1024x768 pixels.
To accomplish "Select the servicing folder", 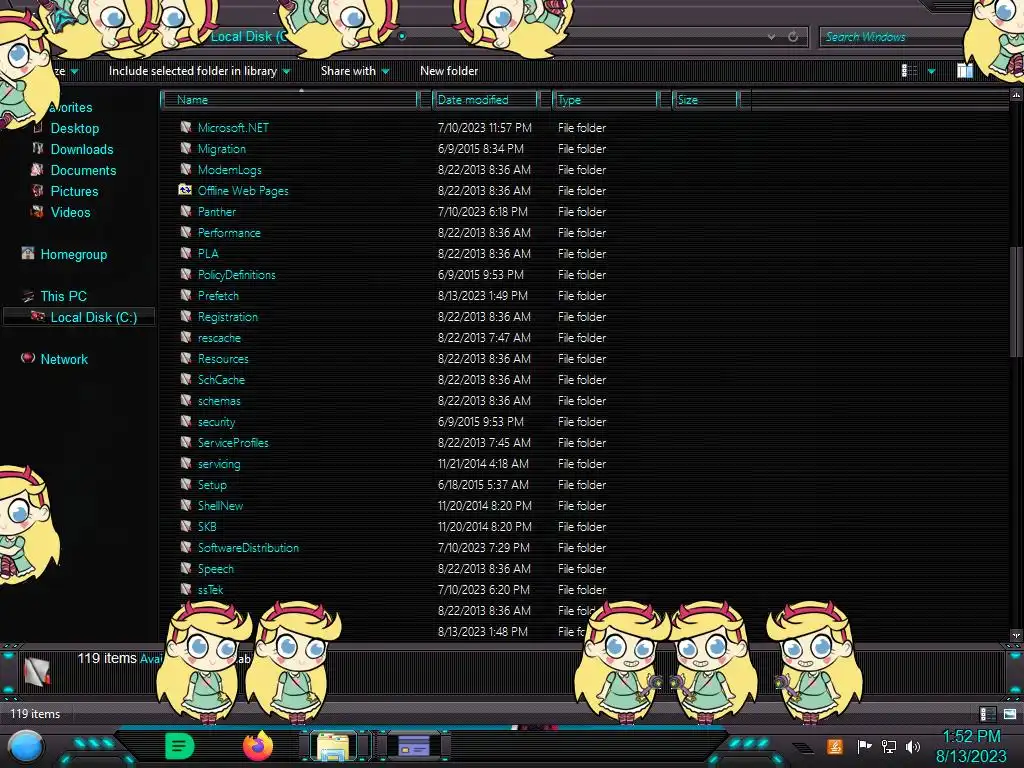I will coord(219,464).
